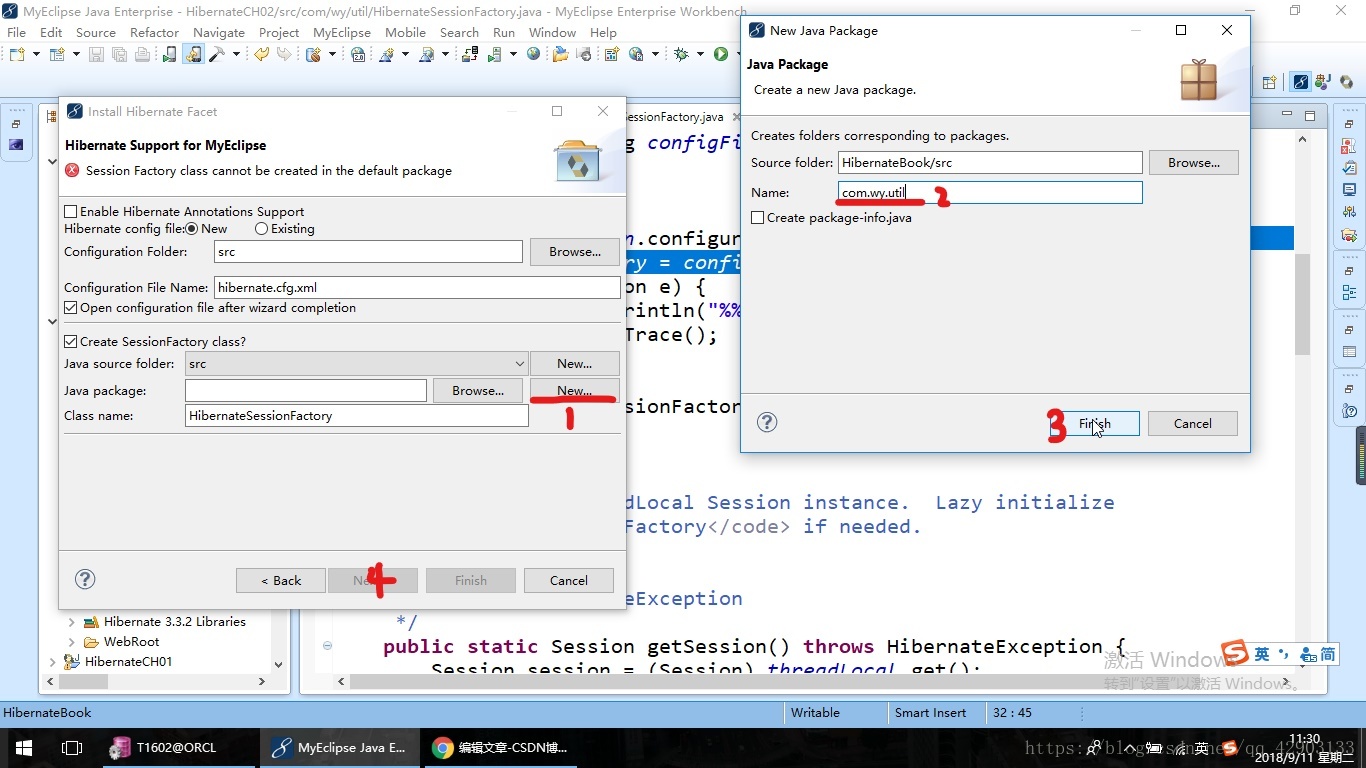Click the yellow undo arrow icon

coord(261,54)
